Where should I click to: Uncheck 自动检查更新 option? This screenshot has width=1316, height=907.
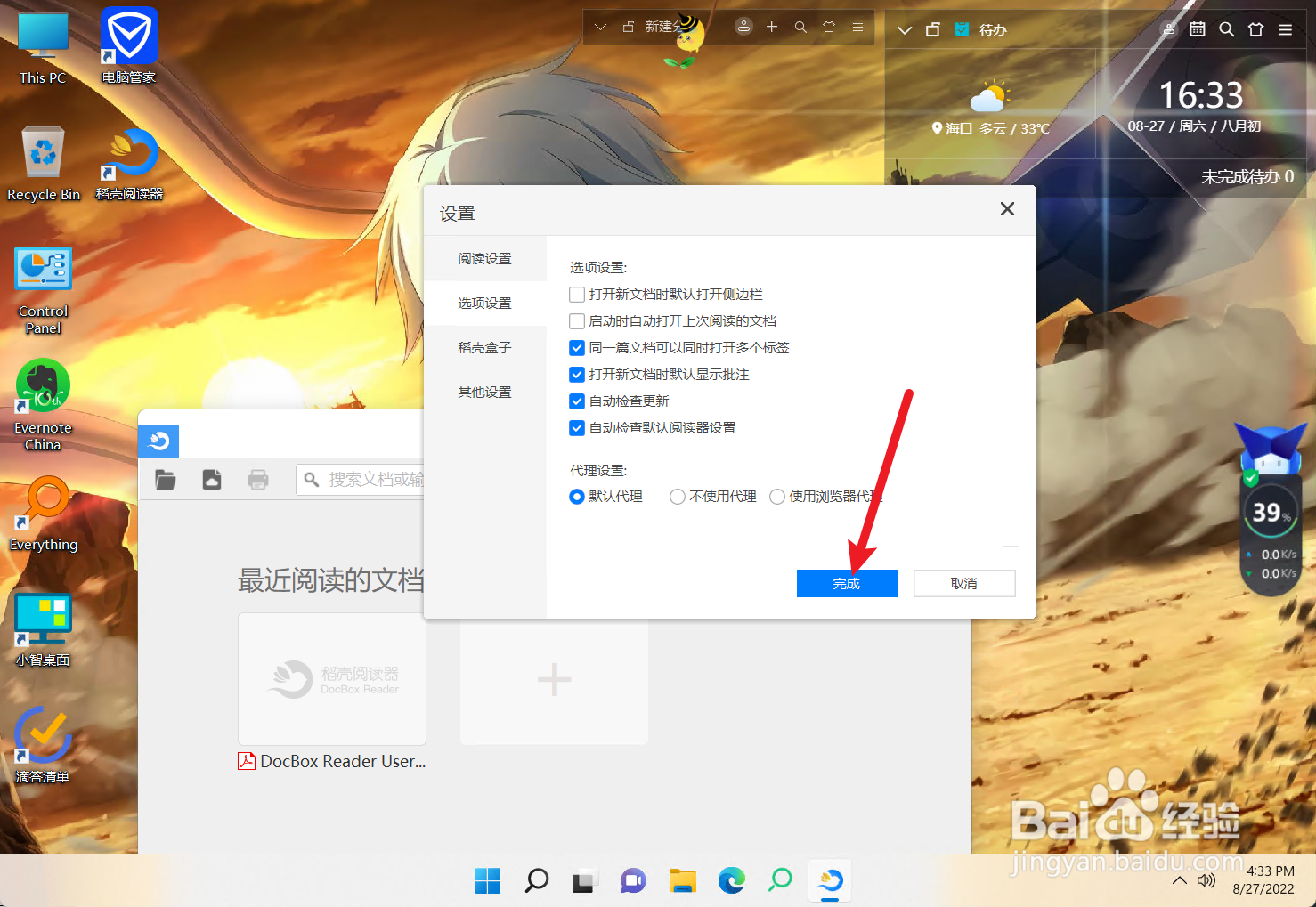pos(577,401)
